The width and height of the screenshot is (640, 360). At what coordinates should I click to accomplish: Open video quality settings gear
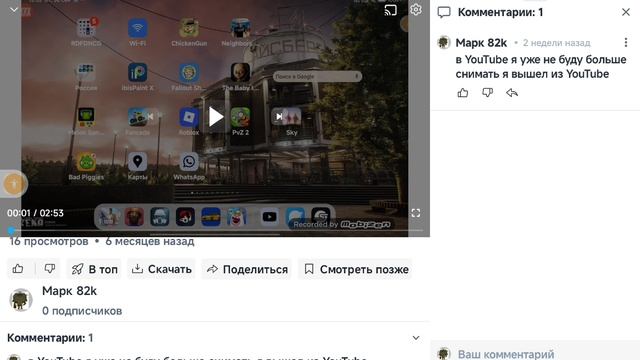coord(416,9)
